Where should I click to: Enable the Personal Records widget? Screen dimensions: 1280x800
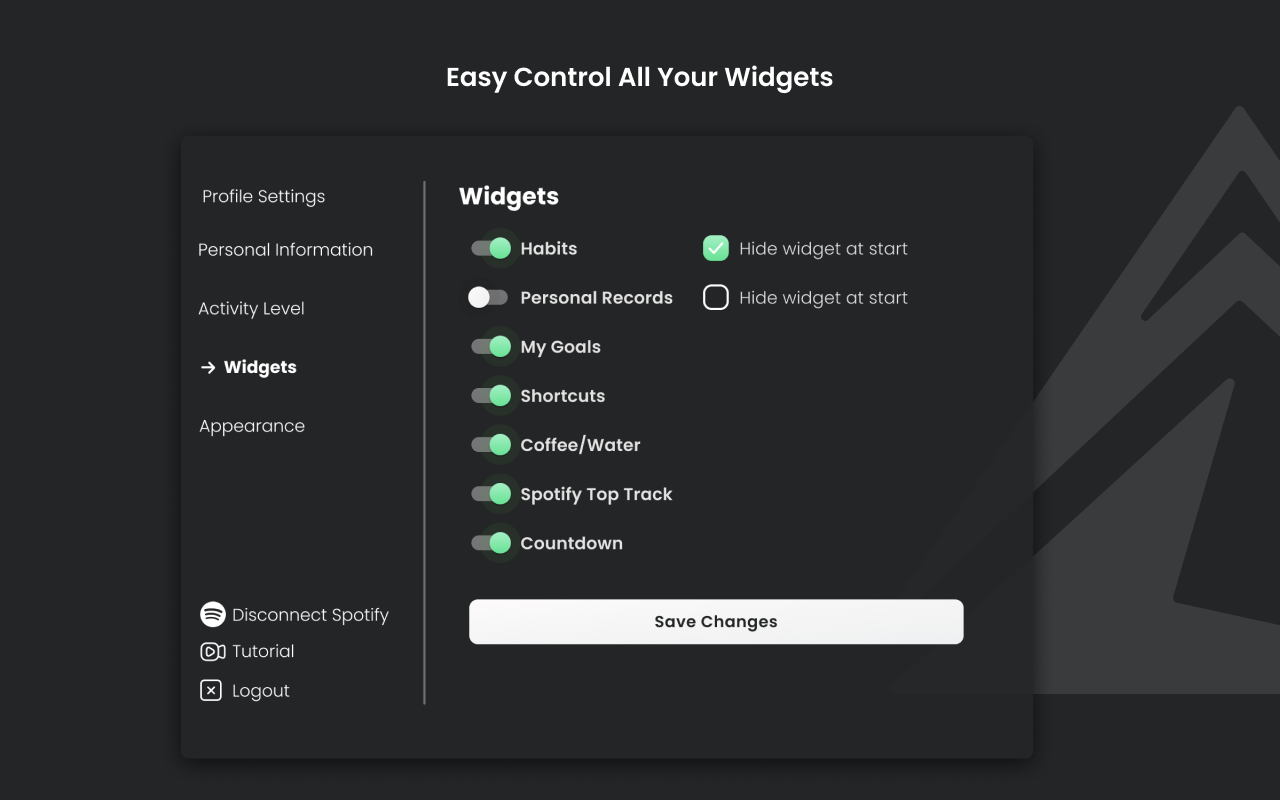tap(489, 297)
